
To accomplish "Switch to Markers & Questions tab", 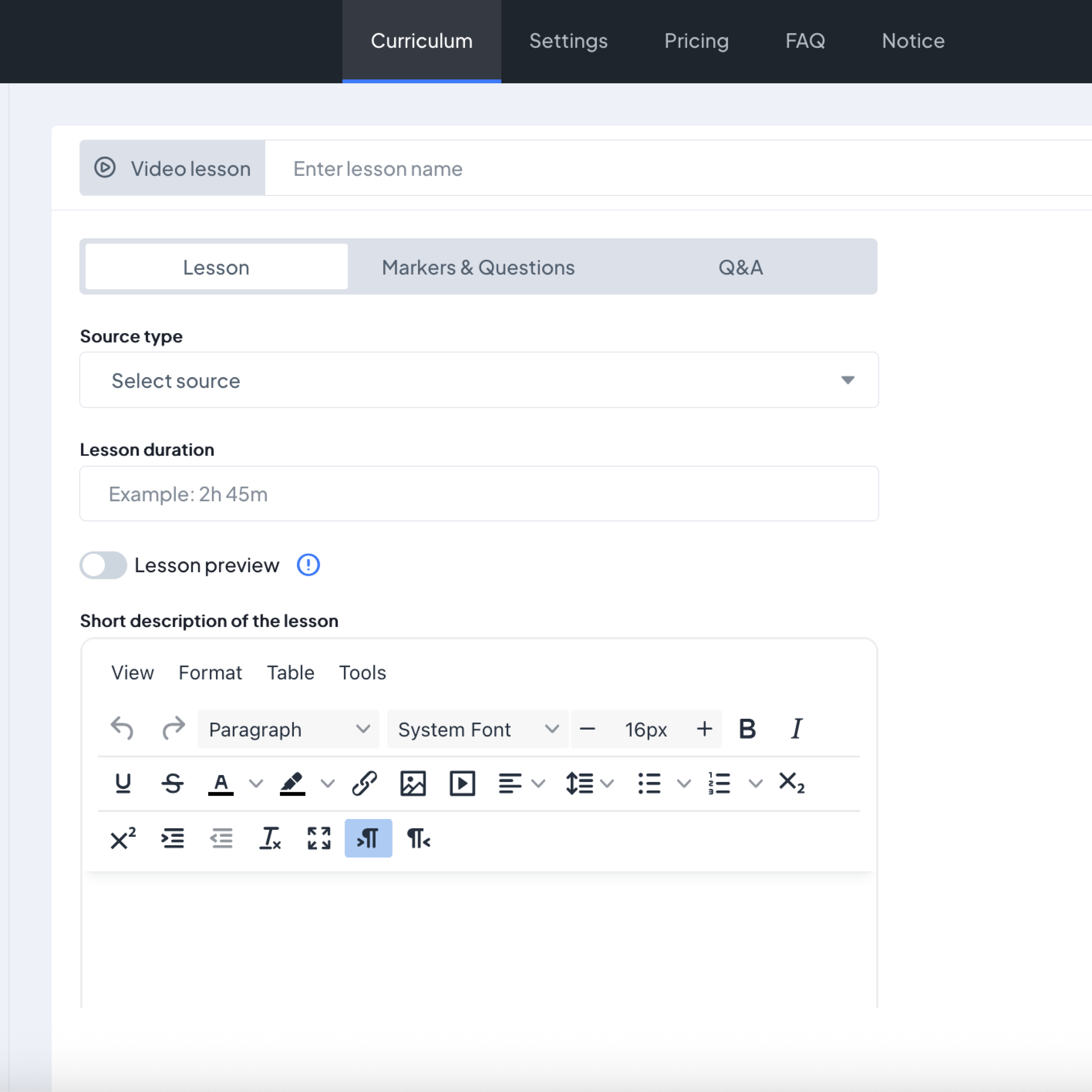I will [x=478, y=267].
